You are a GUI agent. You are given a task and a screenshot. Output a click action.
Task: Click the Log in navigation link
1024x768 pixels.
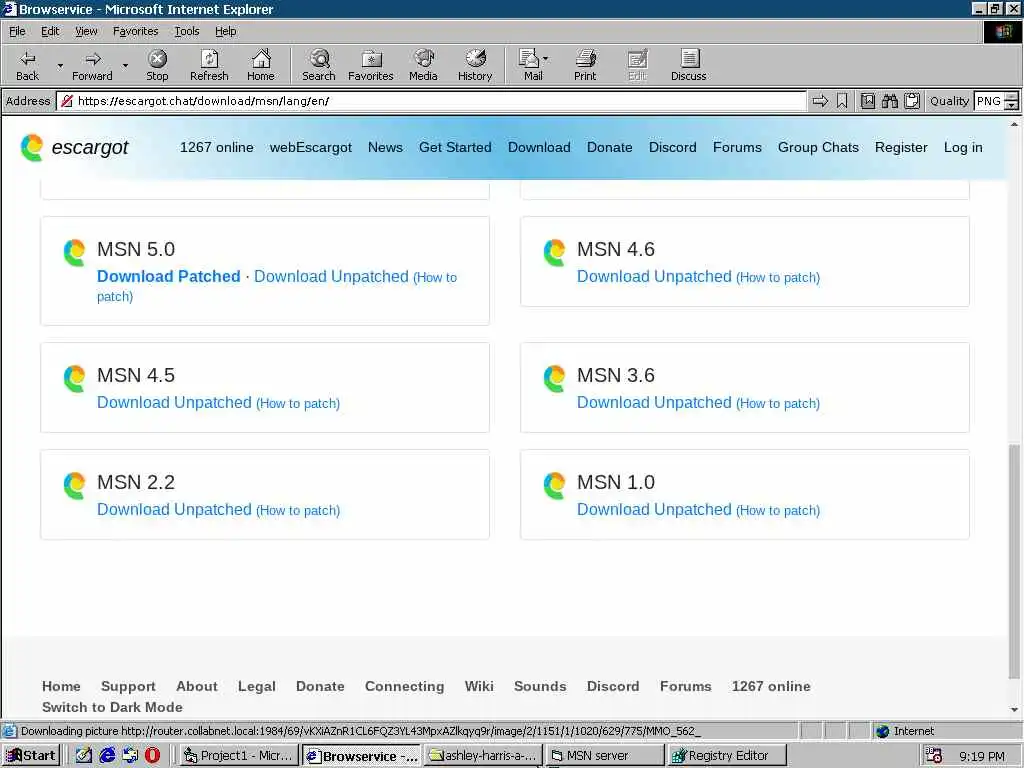(x=963, y=148)
